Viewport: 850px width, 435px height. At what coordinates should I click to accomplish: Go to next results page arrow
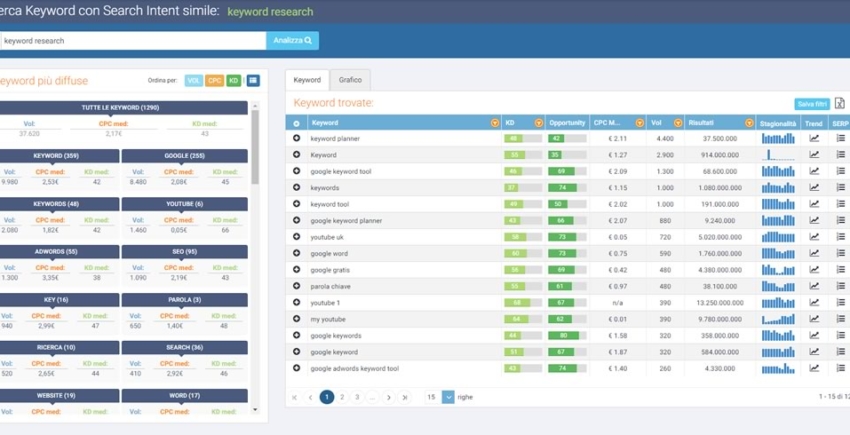[388, 397]
